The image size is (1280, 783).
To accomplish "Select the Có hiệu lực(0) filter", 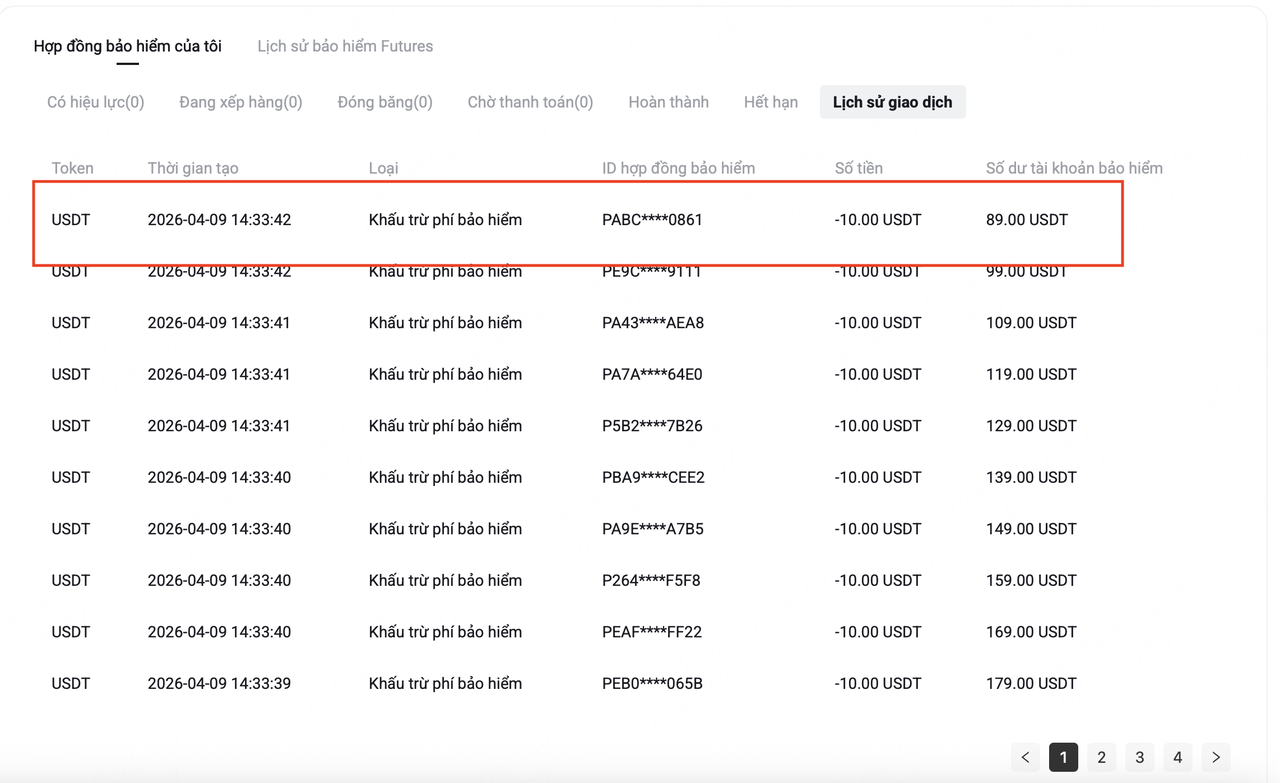I will click(96, 102).
